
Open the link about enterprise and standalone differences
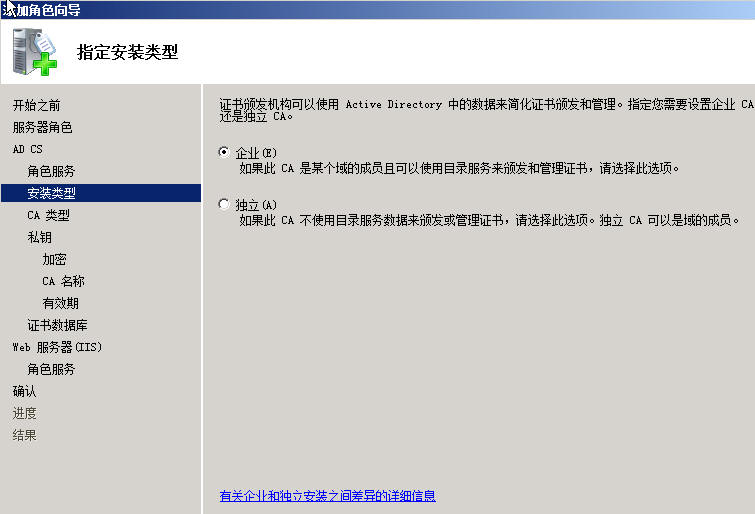tap(327, 496)
